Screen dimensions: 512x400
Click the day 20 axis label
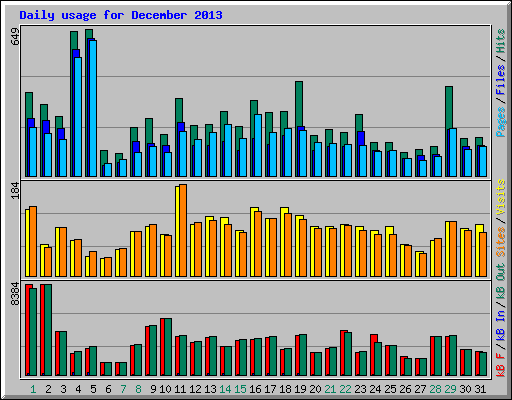click(x=315, y=389)
